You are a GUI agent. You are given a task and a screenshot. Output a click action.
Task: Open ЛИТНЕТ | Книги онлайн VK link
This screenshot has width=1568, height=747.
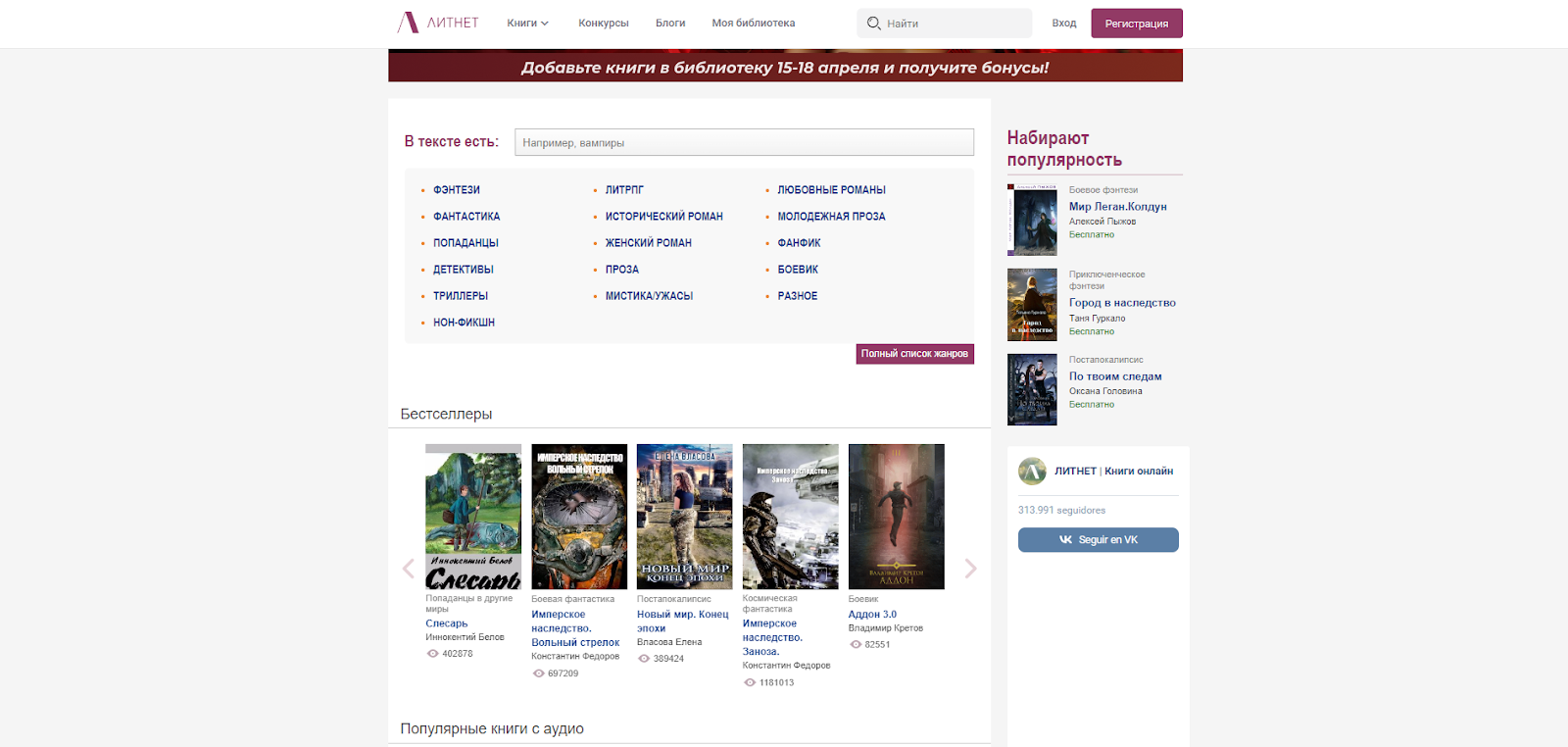tap(1114, 472)
